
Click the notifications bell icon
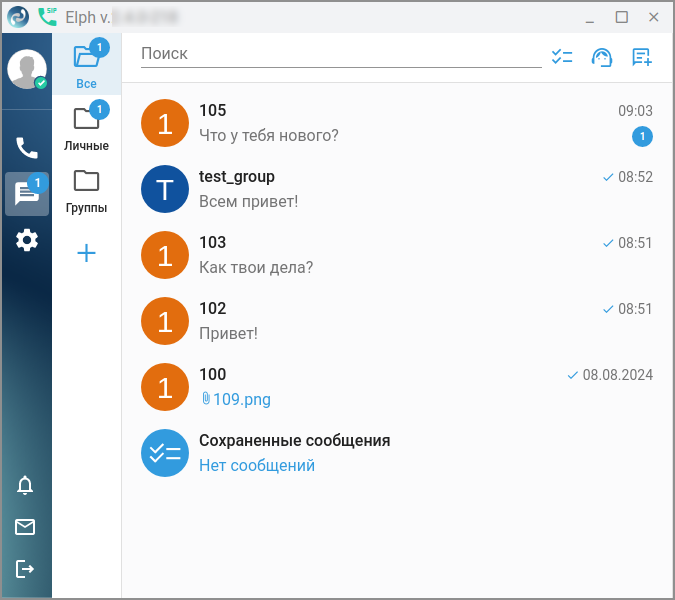click(x=25, y=485)
